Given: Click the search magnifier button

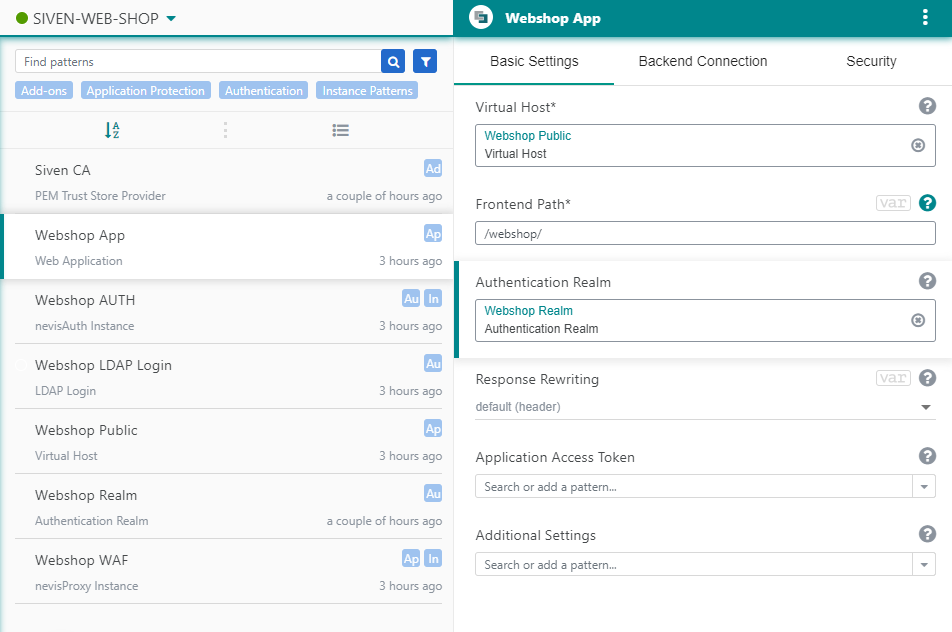Looking at the screenshot, I should coord(393,62).
